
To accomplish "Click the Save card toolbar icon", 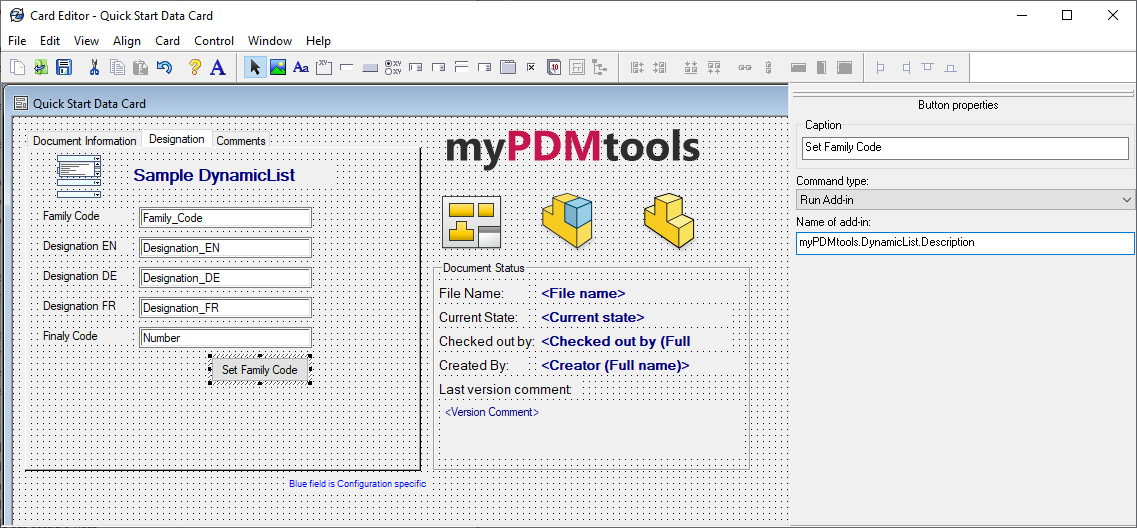I will [64, 67].
